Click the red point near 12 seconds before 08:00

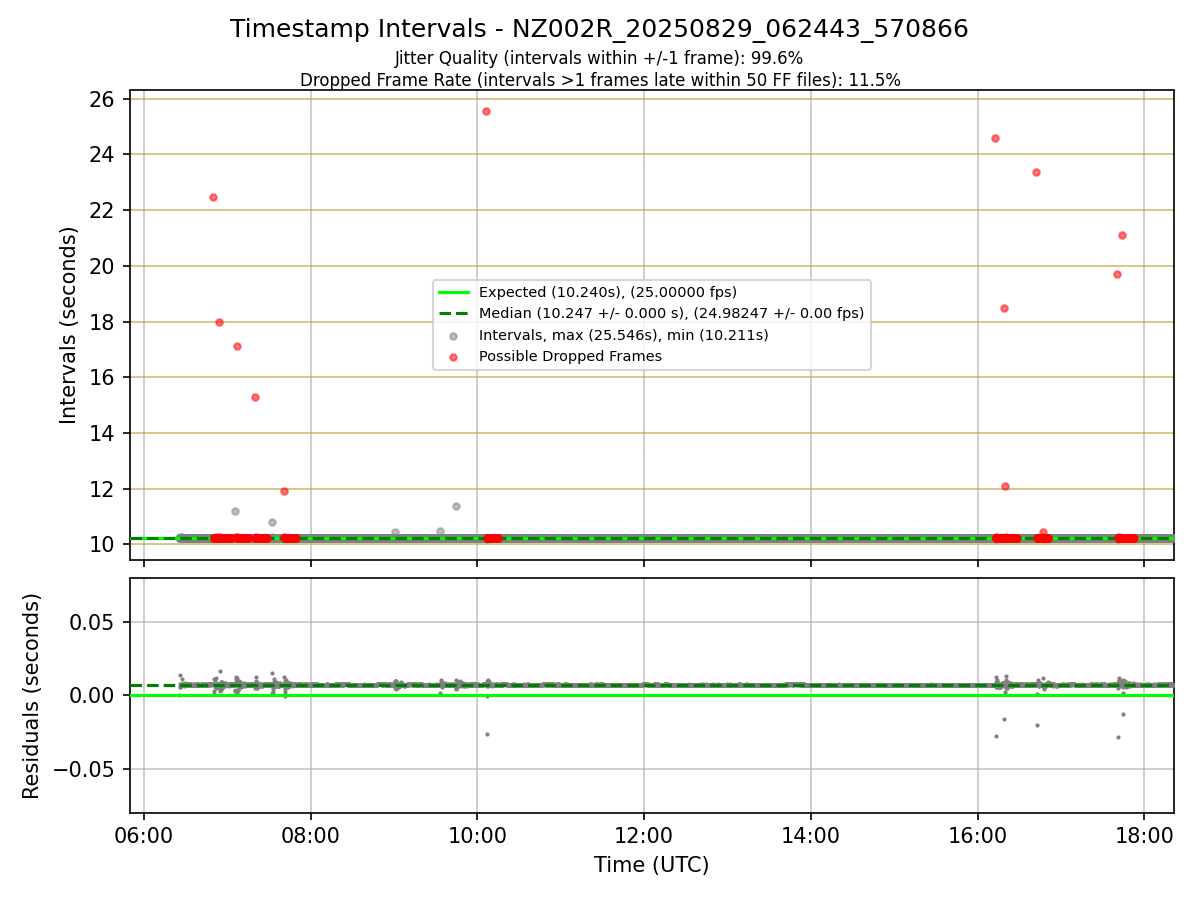[x=284, y=491]
